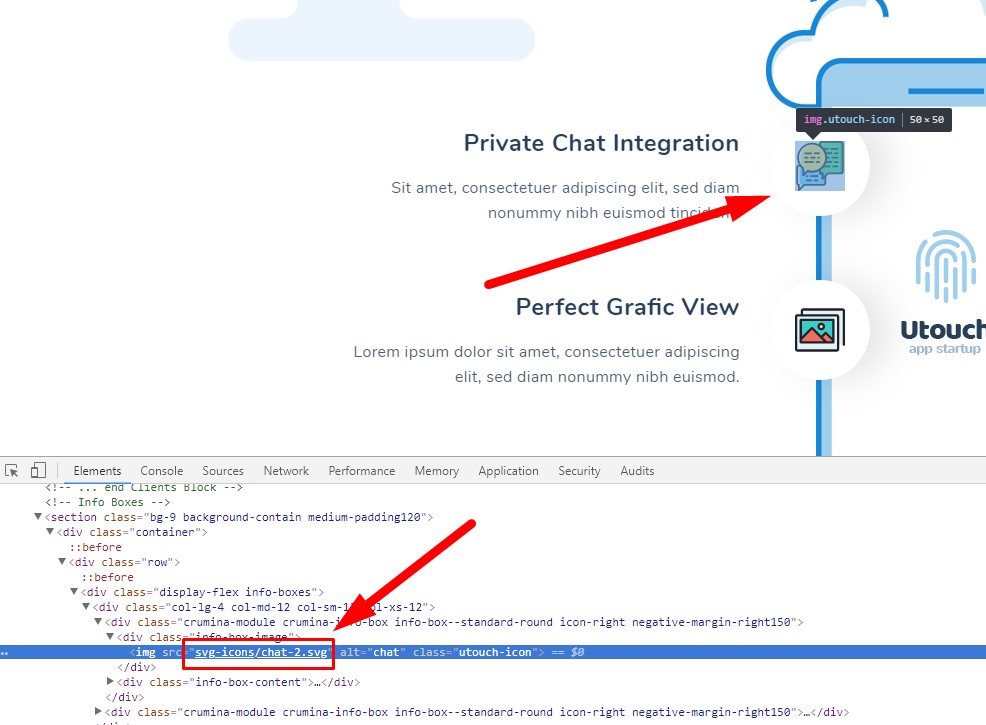This screenshot has height=725, width=986.
Task: Click the Private Chat Integration heading
Action: [601, 143]
